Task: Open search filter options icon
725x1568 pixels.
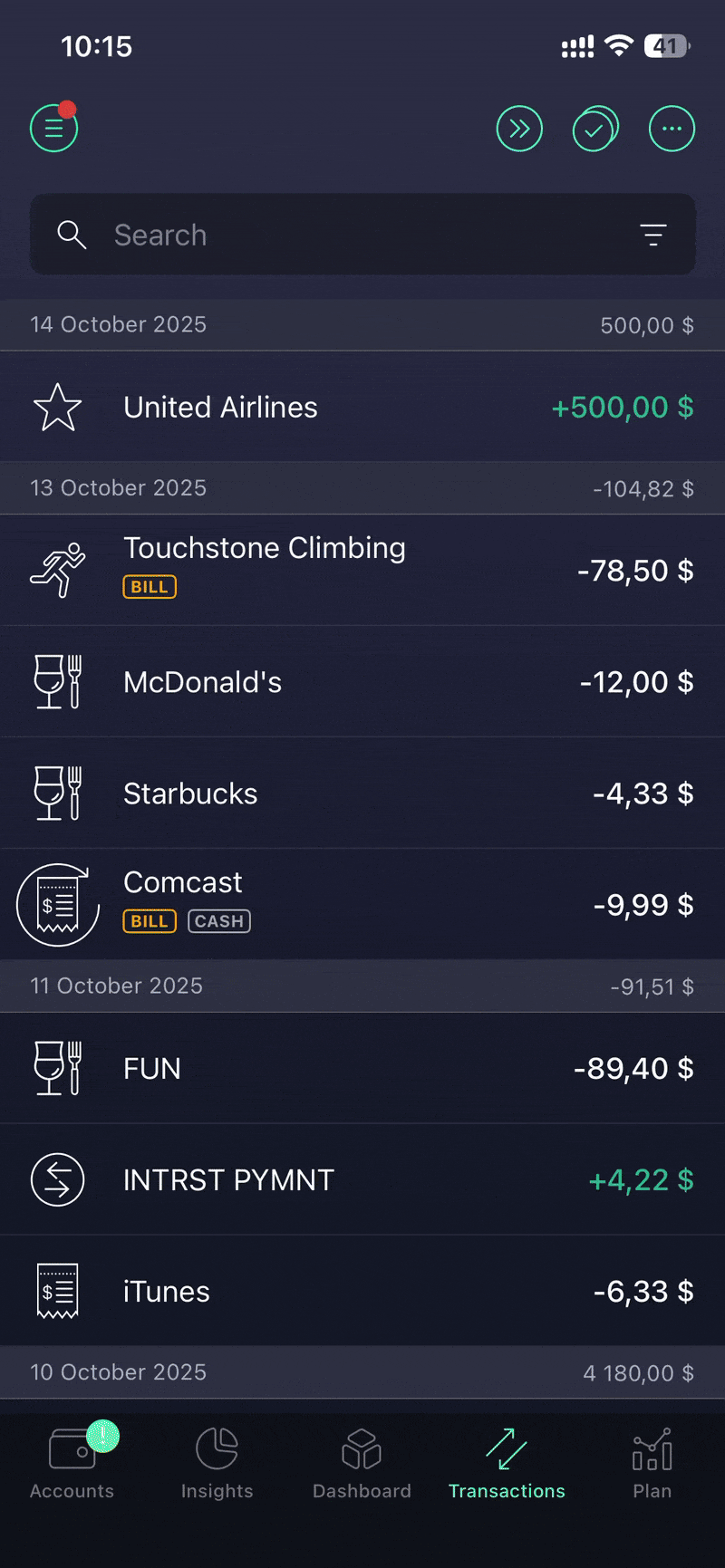Action: pos(652,236)
